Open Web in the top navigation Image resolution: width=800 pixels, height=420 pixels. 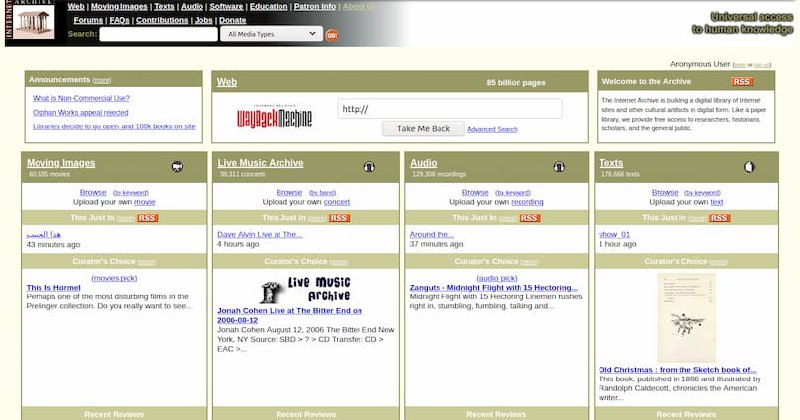click(76, 7)
